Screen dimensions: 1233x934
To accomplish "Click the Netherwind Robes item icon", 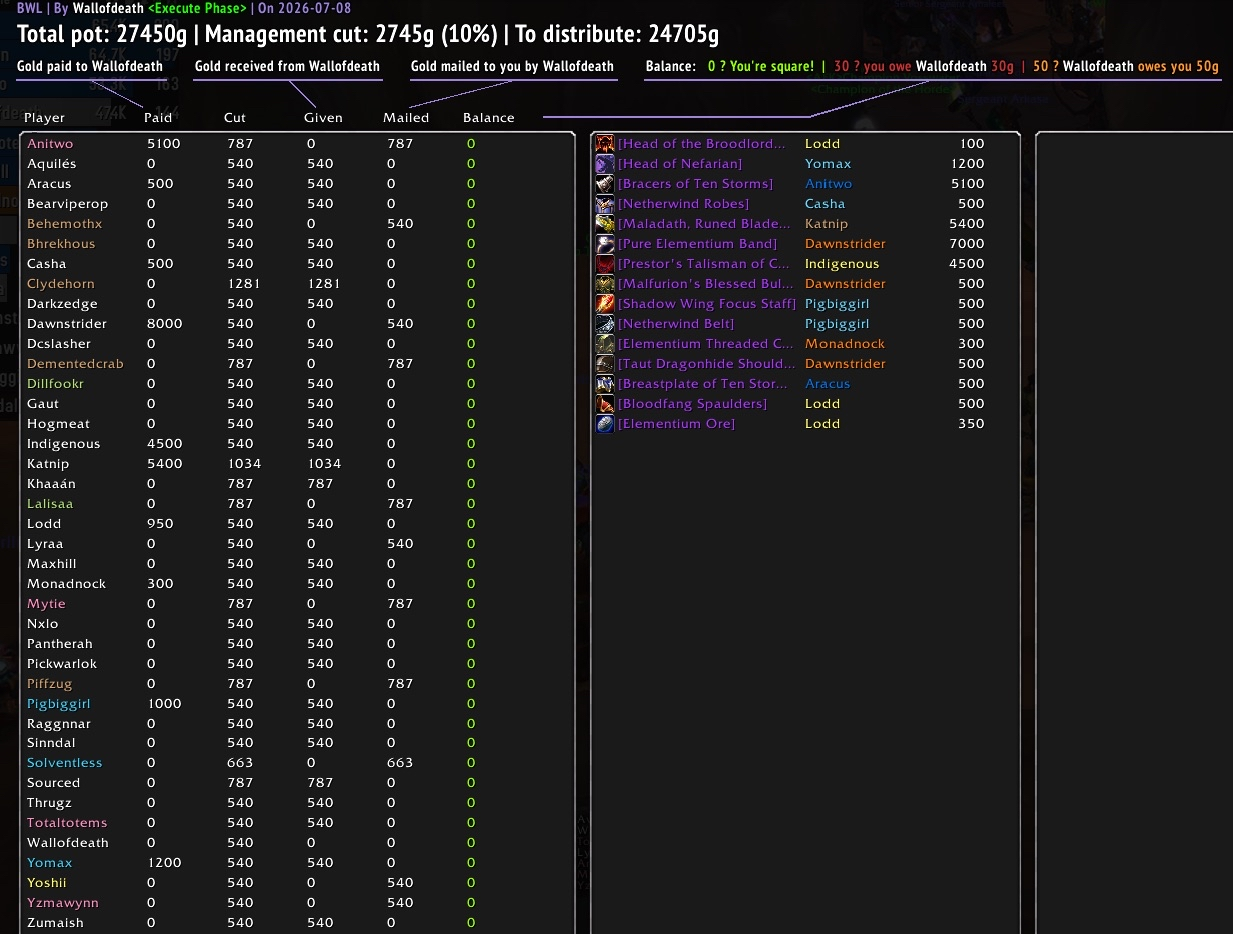I will point(605,204).
